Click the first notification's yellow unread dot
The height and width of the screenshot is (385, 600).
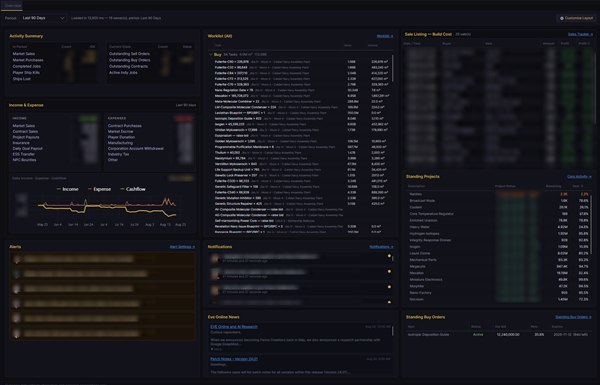pos(389,256)
